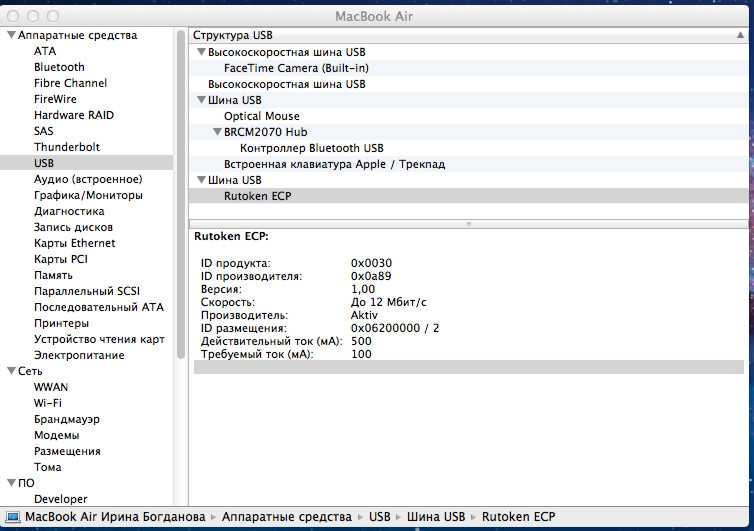This screenshot has width=754, height=531.
Task: Collapse the first Высокоскоростная шина USB node
Action: (x=201, y=52)
